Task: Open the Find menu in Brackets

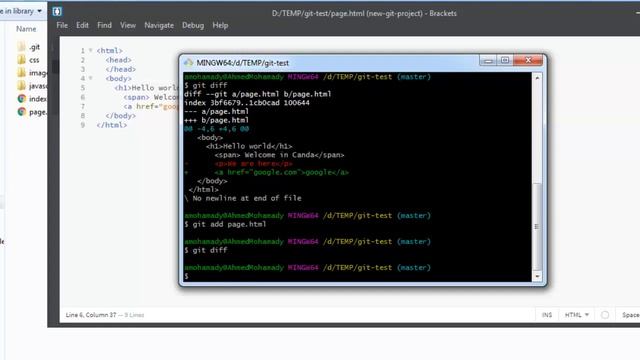Action: pyautogui.click(x=104, y=25)
